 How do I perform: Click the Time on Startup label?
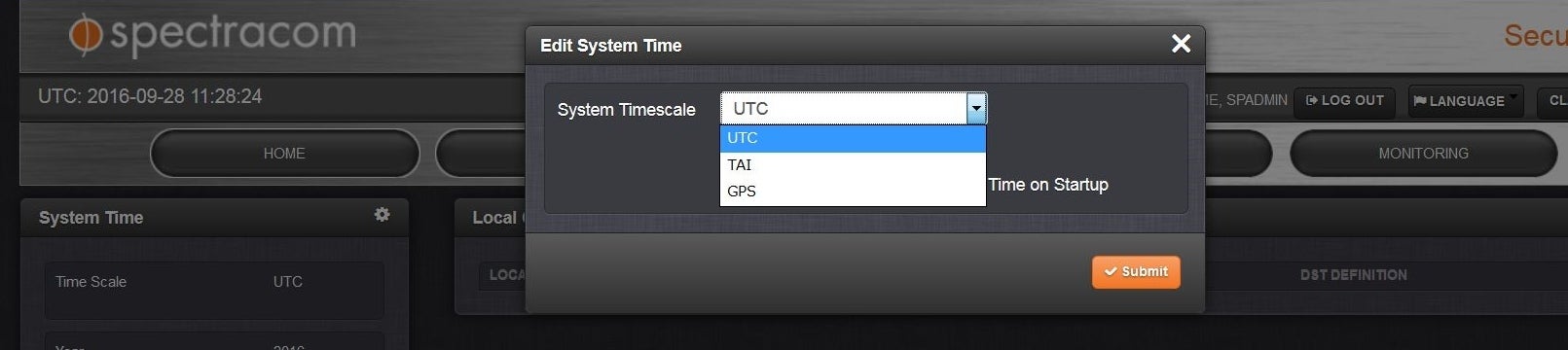click(x=1048, y=185)
